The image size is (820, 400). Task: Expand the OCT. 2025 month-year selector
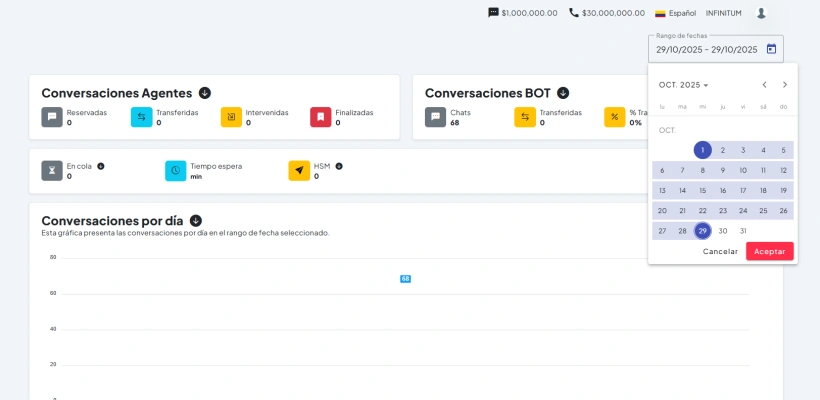[x=683, y=85]
